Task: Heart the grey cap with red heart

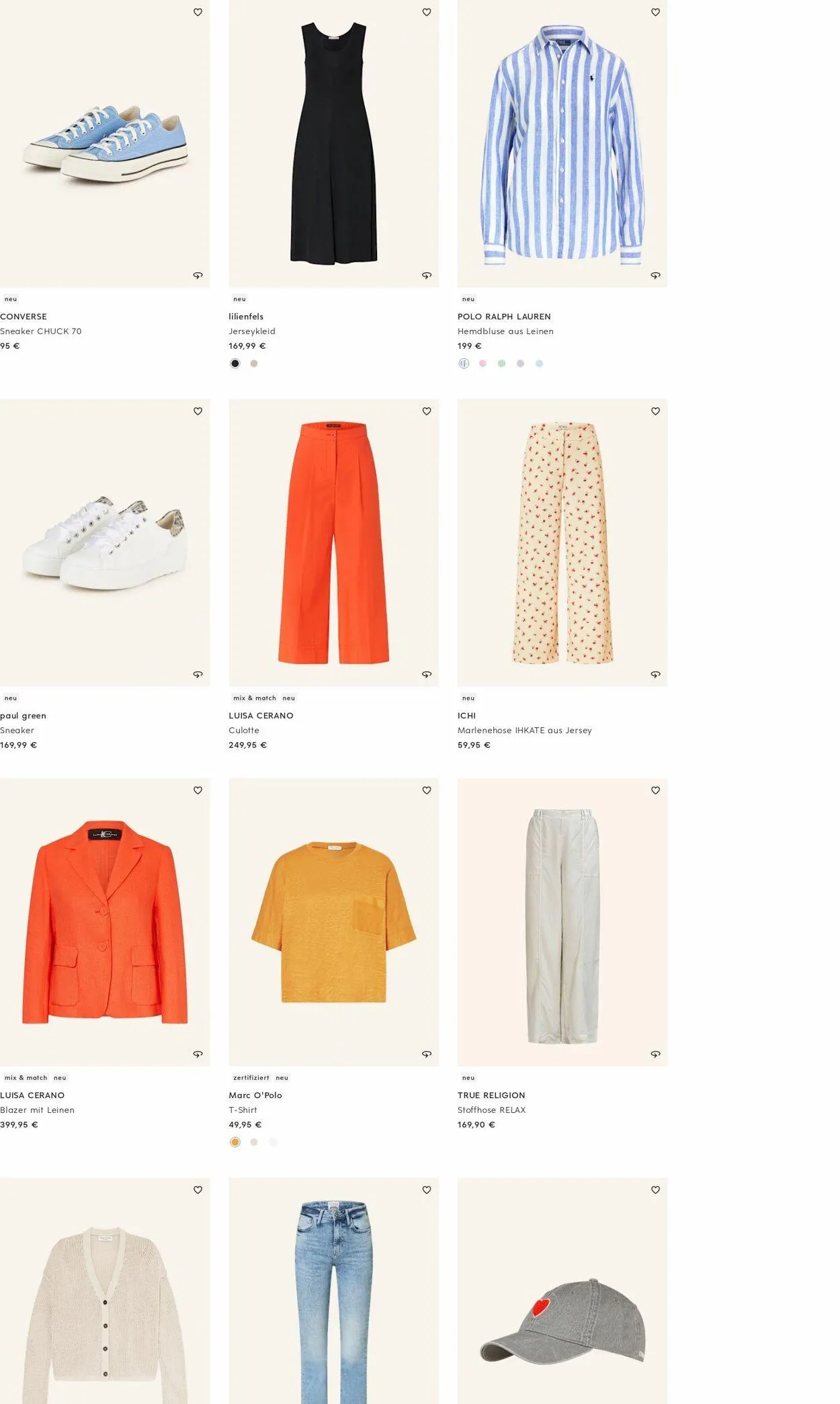Action: 655,1190
